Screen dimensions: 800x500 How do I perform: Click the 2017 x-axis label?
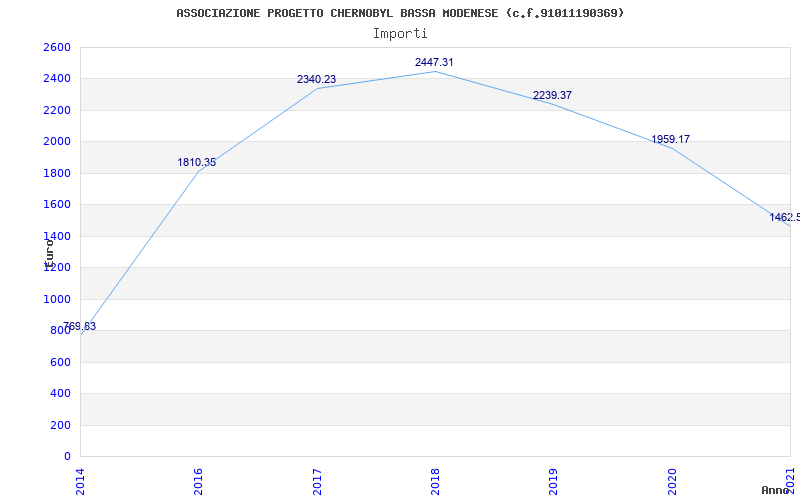(x=317, y=482)
